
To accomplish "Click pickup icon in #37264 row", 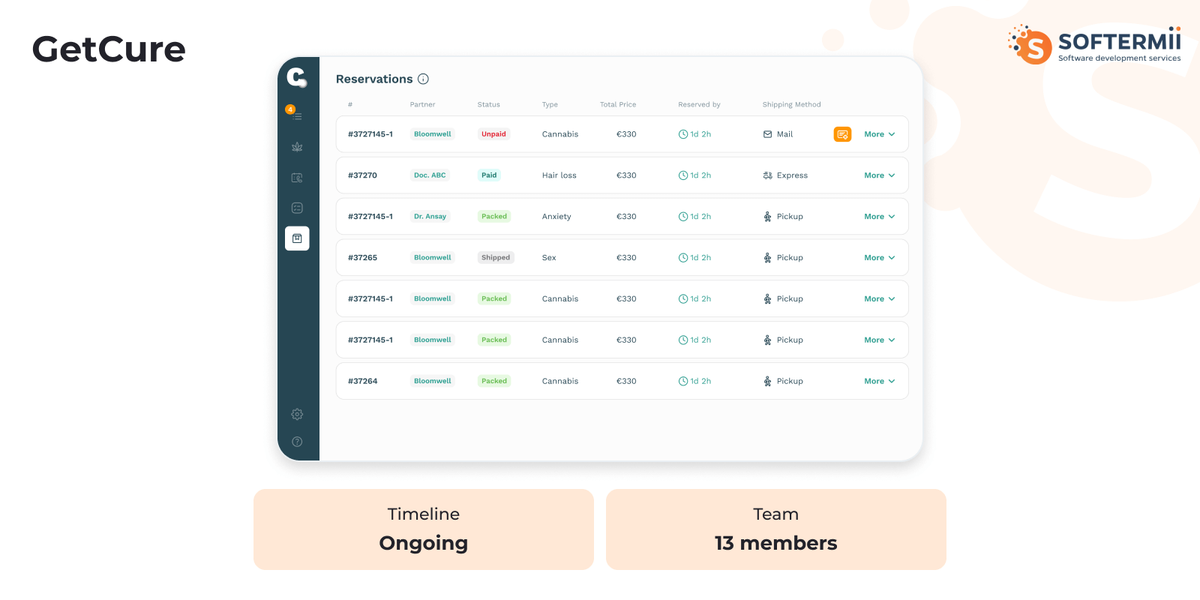I will [x=768, y=381].
